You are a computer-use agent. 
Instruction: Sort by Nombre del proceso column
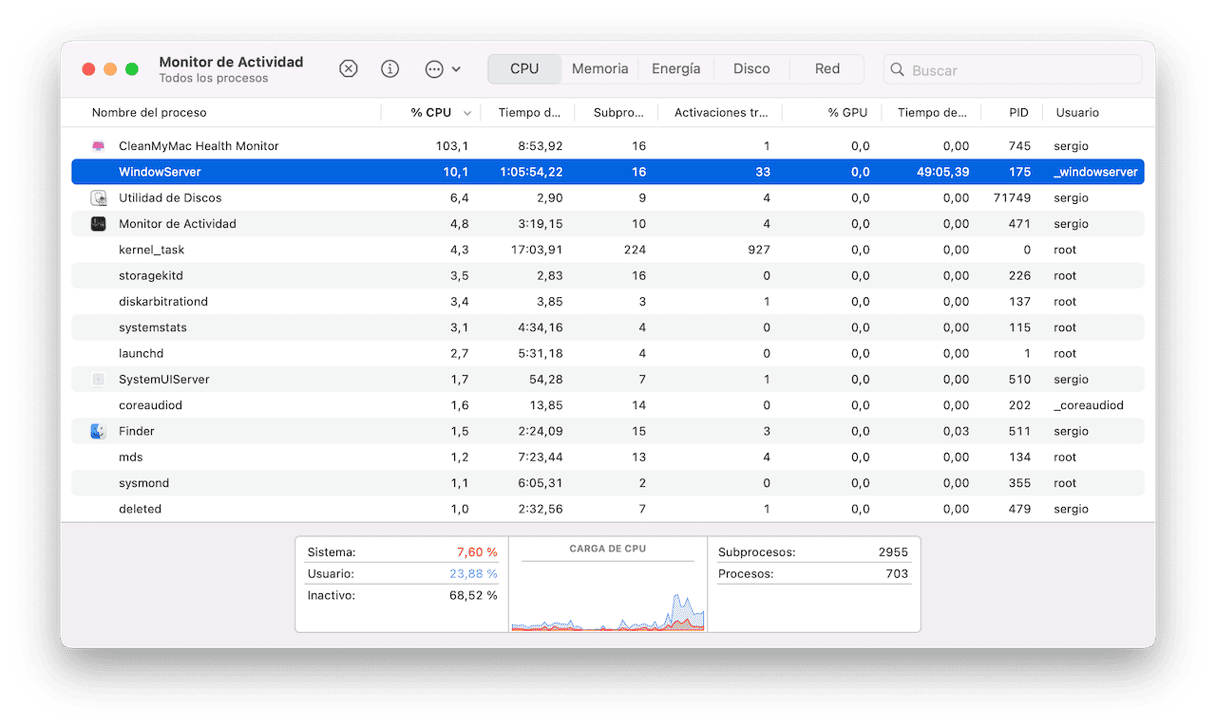tap(149, 113)
